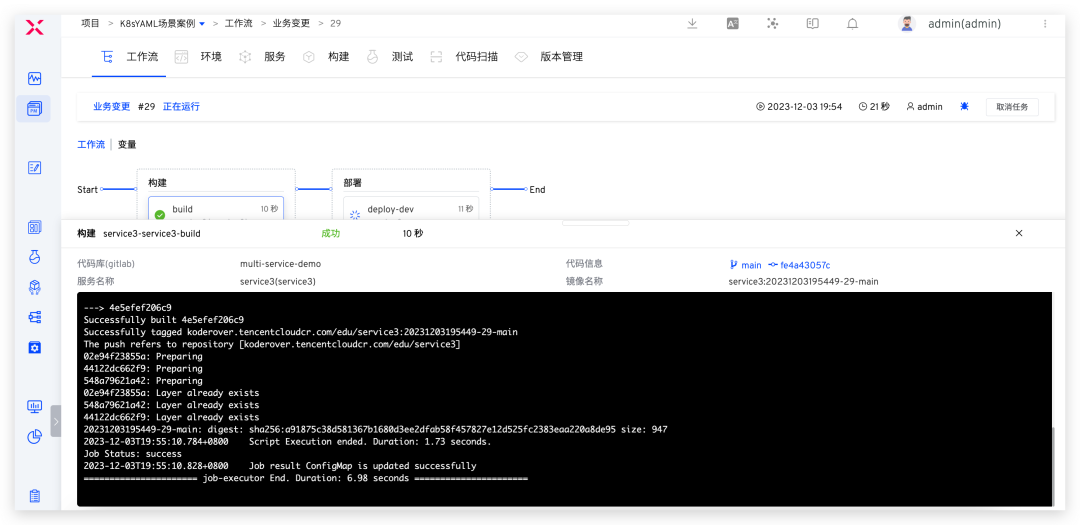Select the 工作流 top tab

(x=129, y=56)
